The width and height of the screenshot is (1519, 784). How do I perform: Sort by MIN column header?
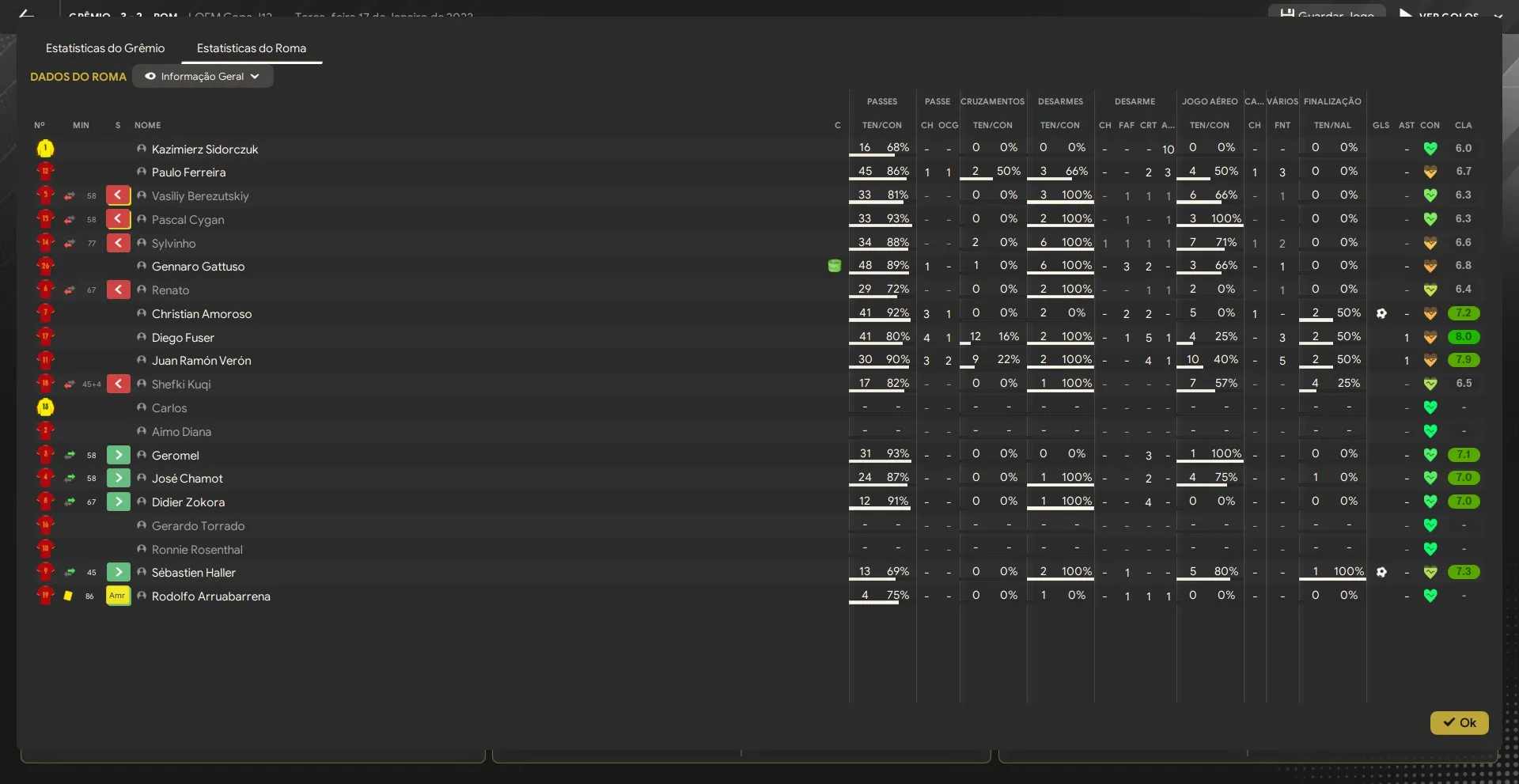(x=81, y=125)
